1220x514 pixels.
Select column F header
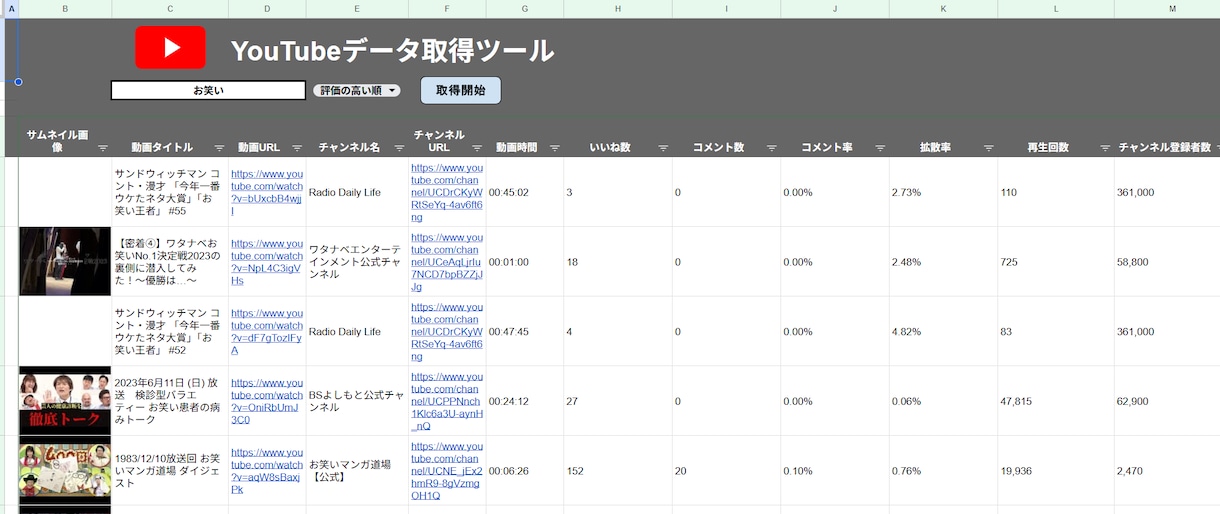447,8
